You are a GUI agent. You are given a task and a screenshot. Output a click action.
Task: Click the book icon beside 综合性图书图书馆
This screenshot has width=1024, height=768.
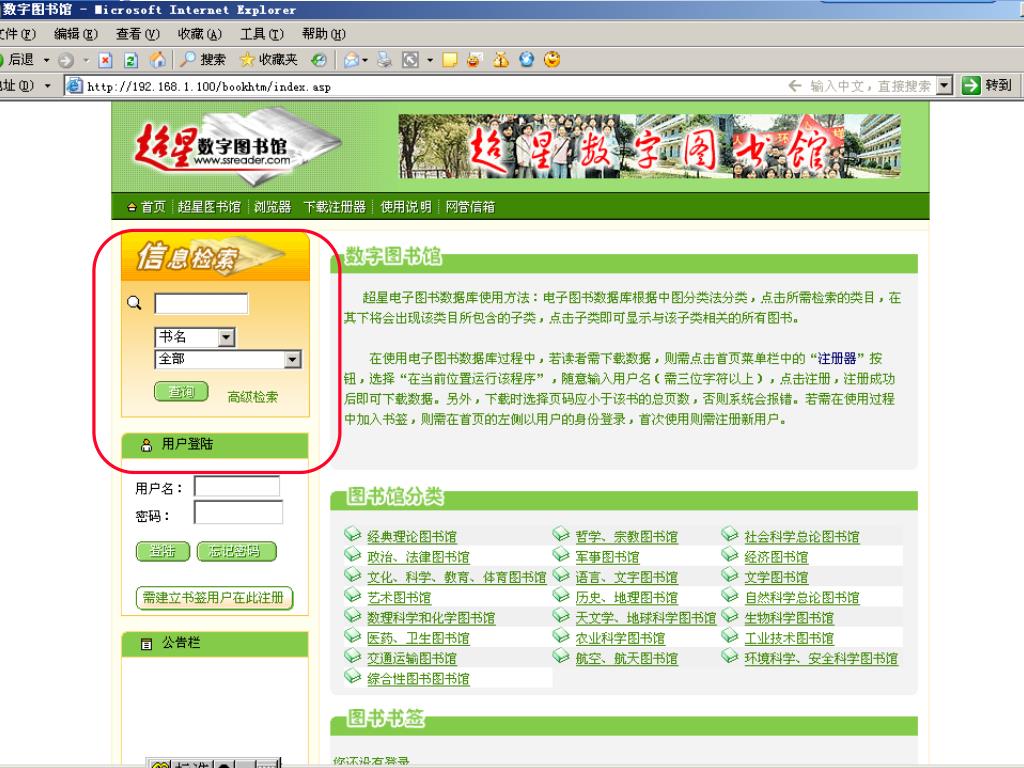point(353,676)
